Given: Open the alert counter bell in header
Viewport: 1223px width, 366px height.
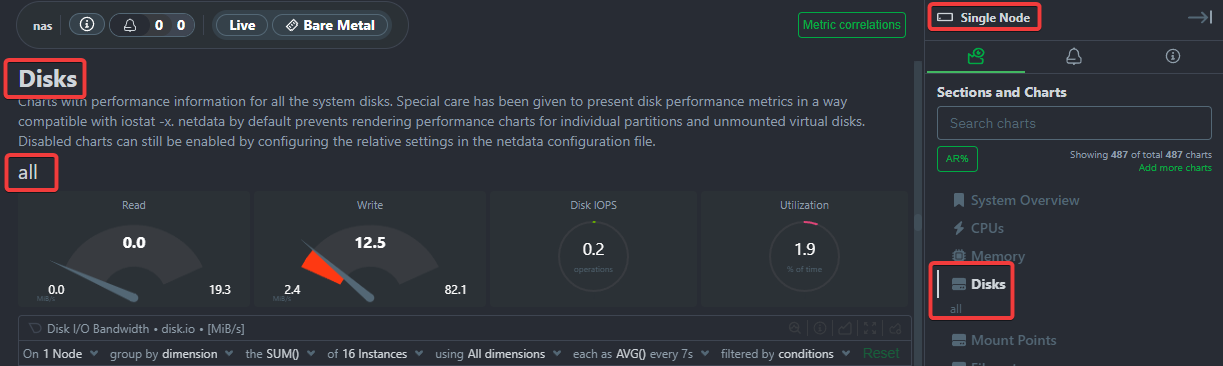Looking at the screenshot, I should coord(131,25).
